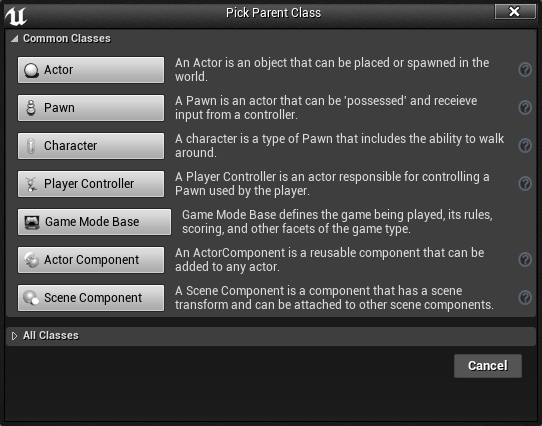Close the Pick Parent Class dialog

515,12
